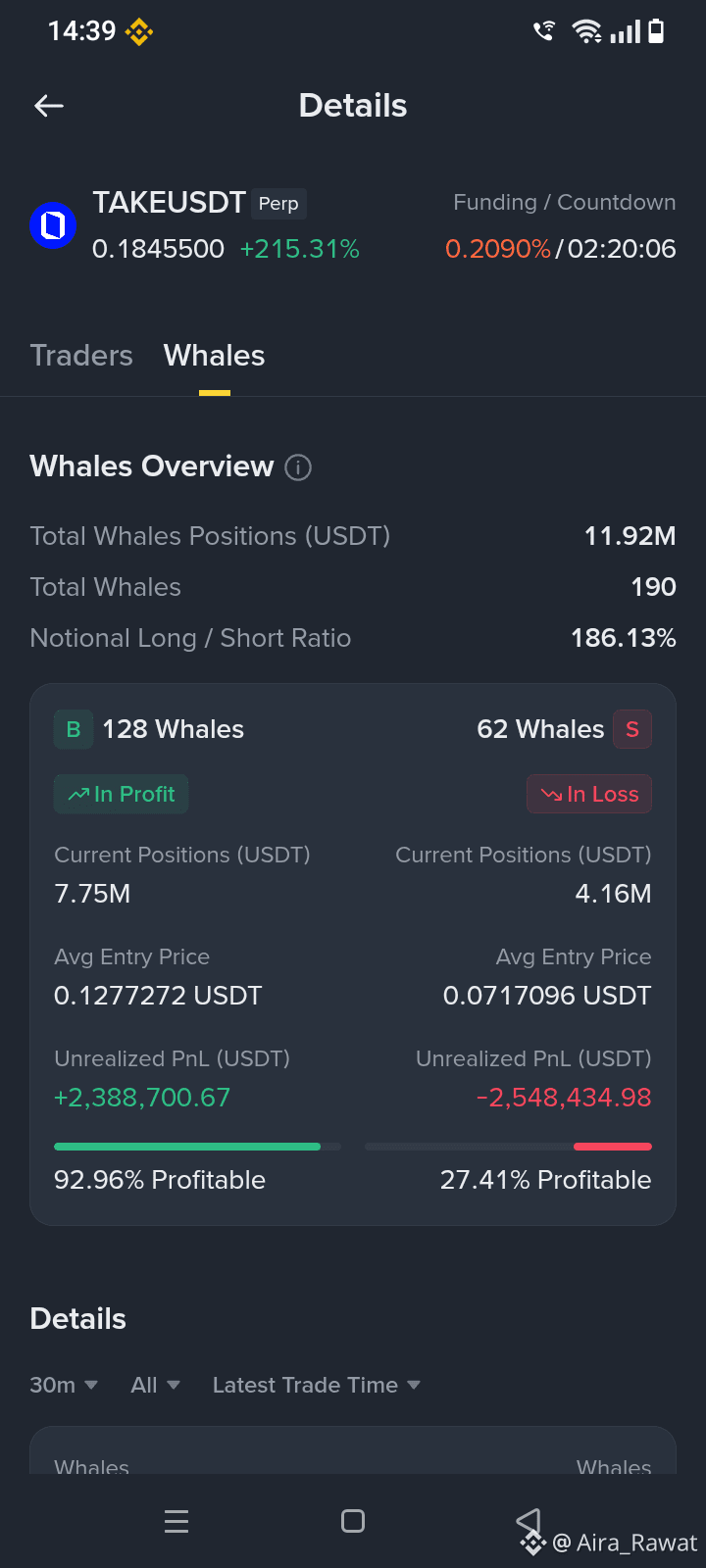Screen dimensions: 706x1568
Task: Expand the 30m timeframe dropdown
Action: [x=64, y=1385]
